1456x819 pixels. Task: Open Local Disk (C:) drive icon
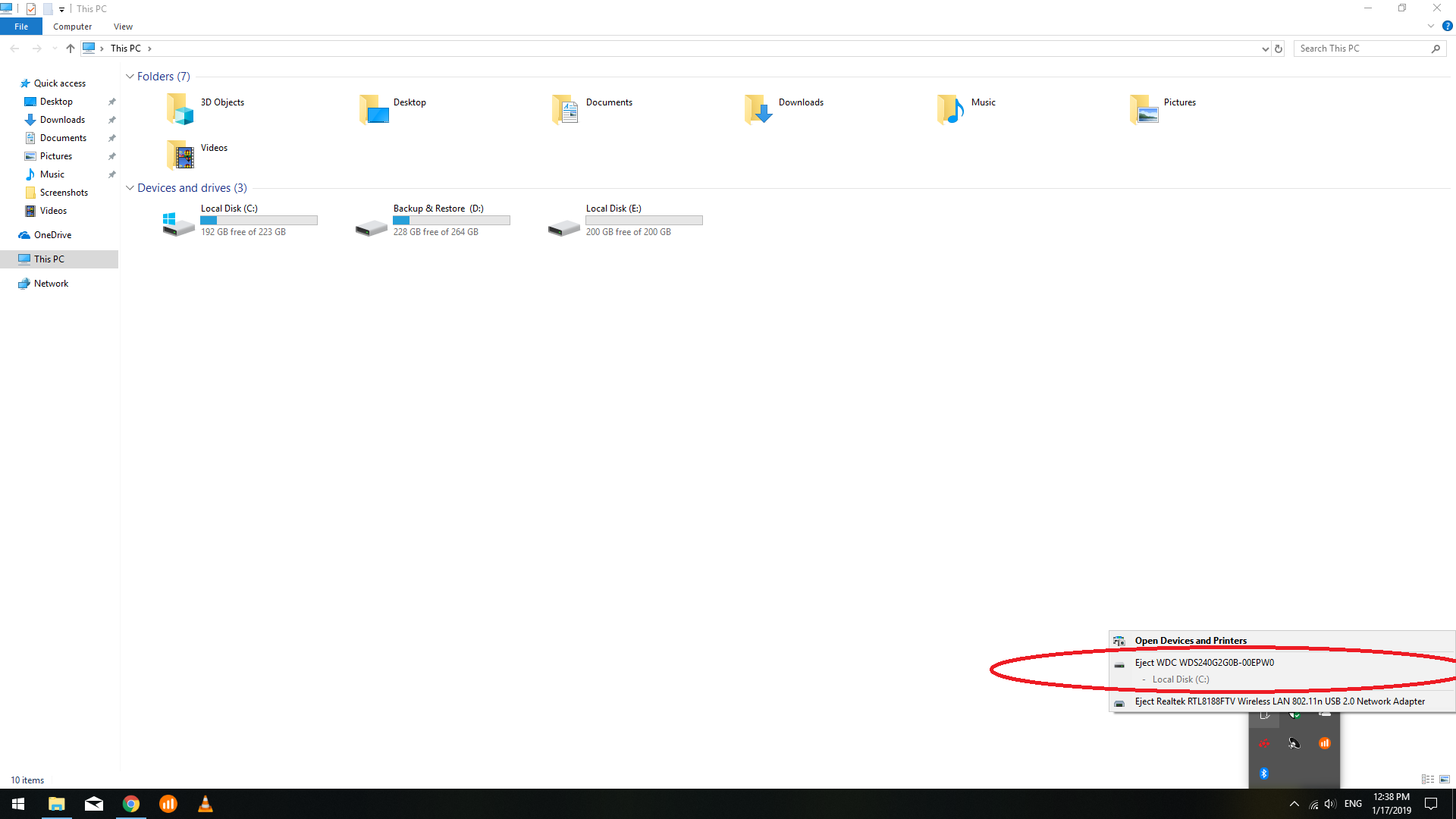(179, 223)
